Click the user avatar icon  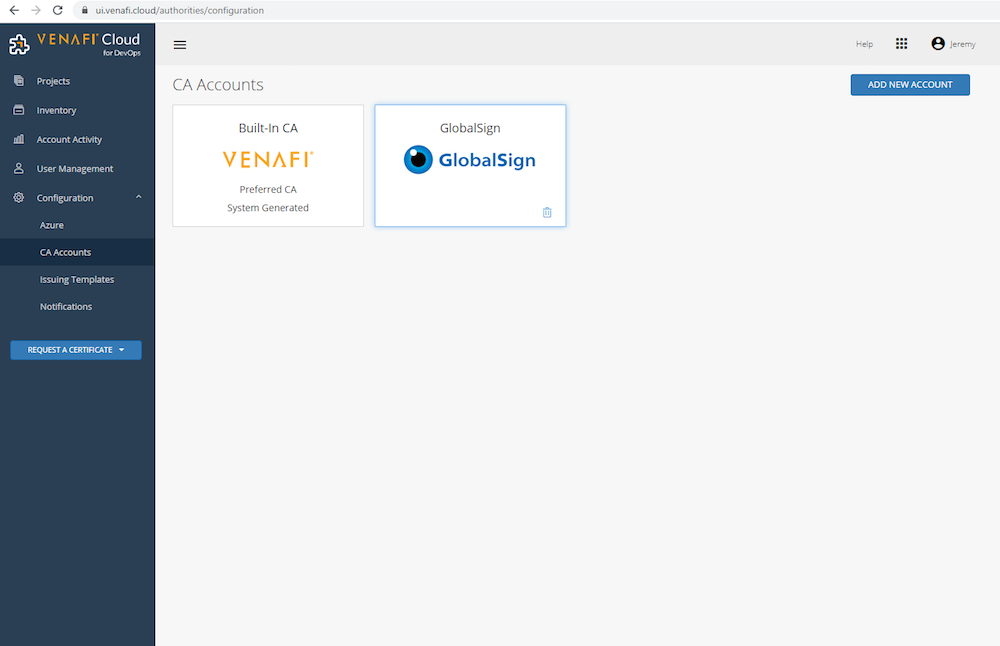click(938, 43)
